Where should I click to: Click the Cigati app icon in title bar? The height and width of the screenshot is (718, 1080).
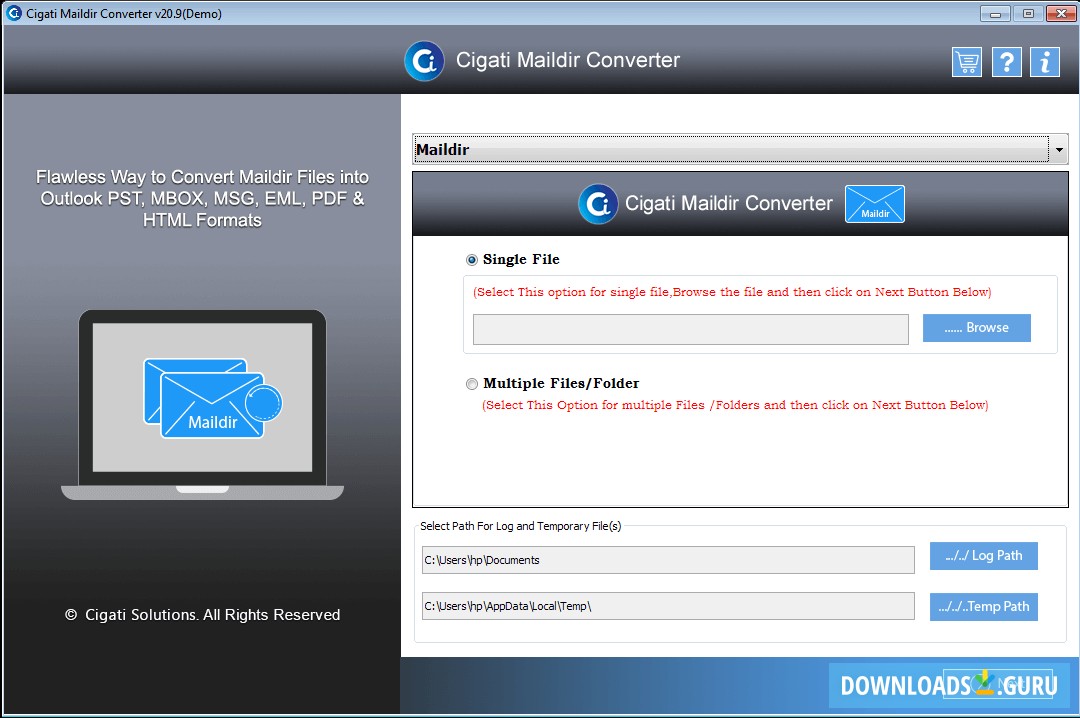point(14,13)
